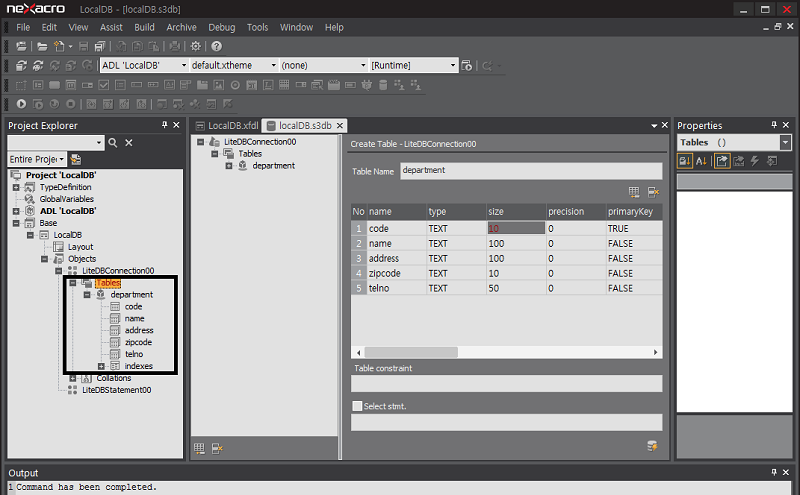Image resolution: width=800 pixels, height=495 pixels.
Task: Open the Debug menu
Action: click(x=221, y=28)
